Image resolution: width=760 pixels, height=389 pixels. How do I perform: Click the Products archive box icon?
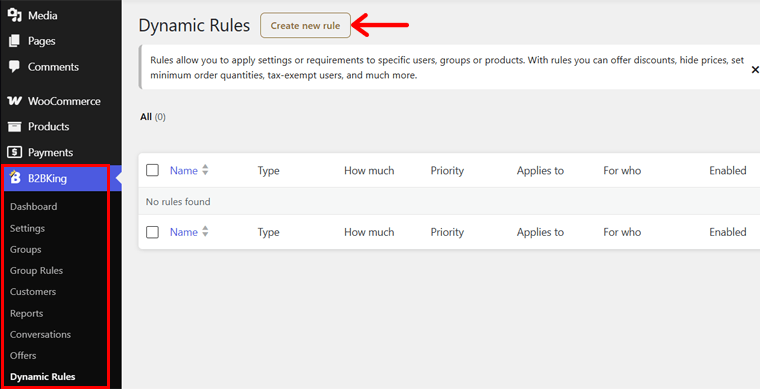point(15,126)
